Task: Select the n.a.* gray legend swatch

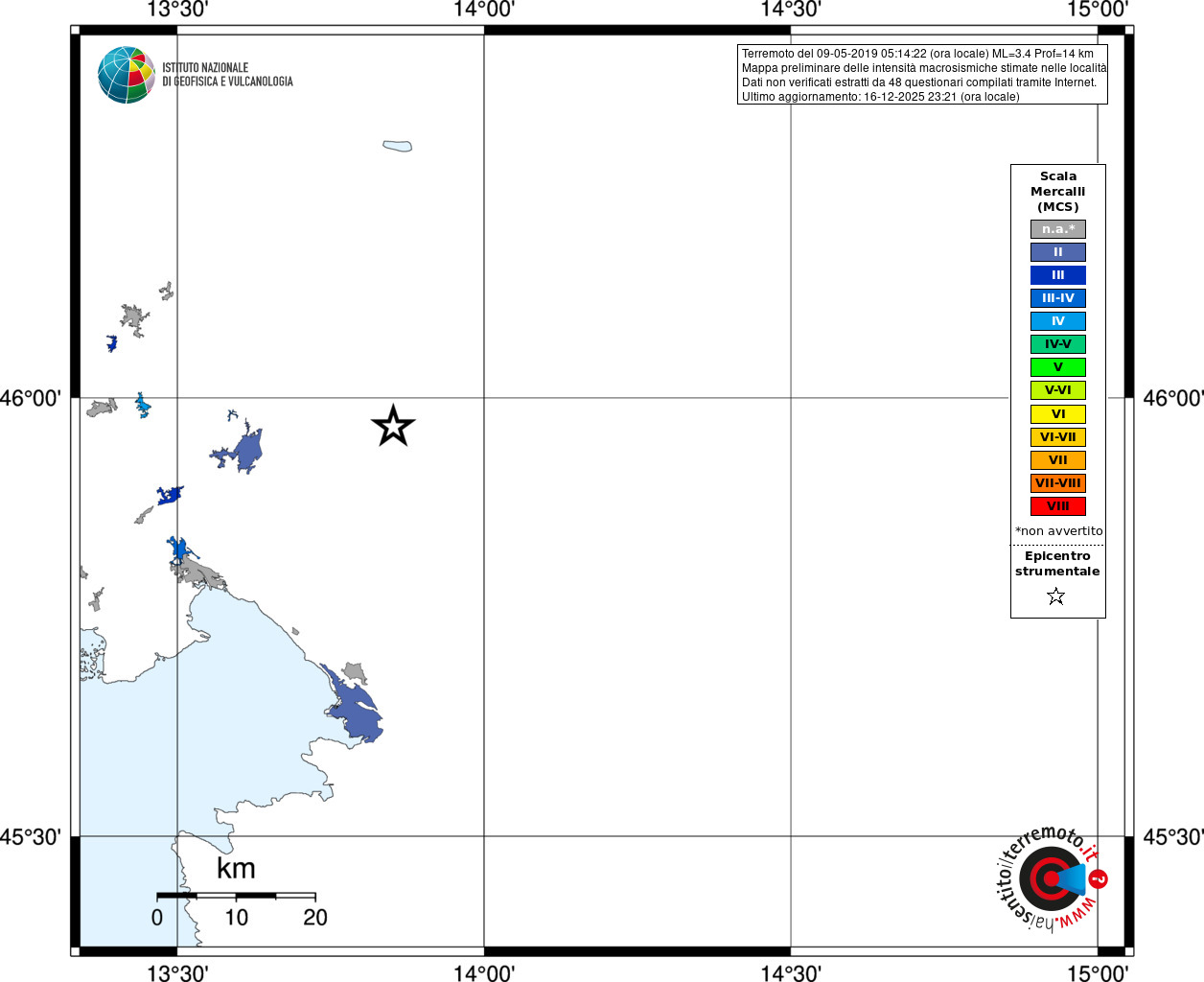Action: click(1058, 229)
